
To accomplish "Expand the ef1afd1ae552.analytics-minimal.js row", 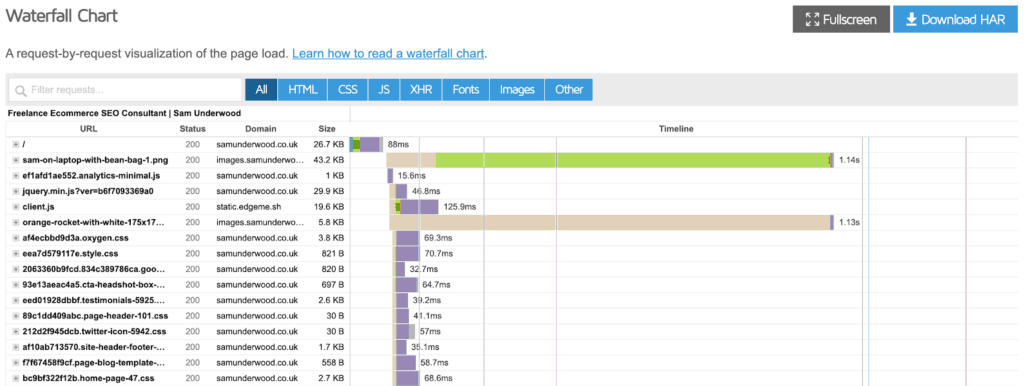I will coord(16,175).
